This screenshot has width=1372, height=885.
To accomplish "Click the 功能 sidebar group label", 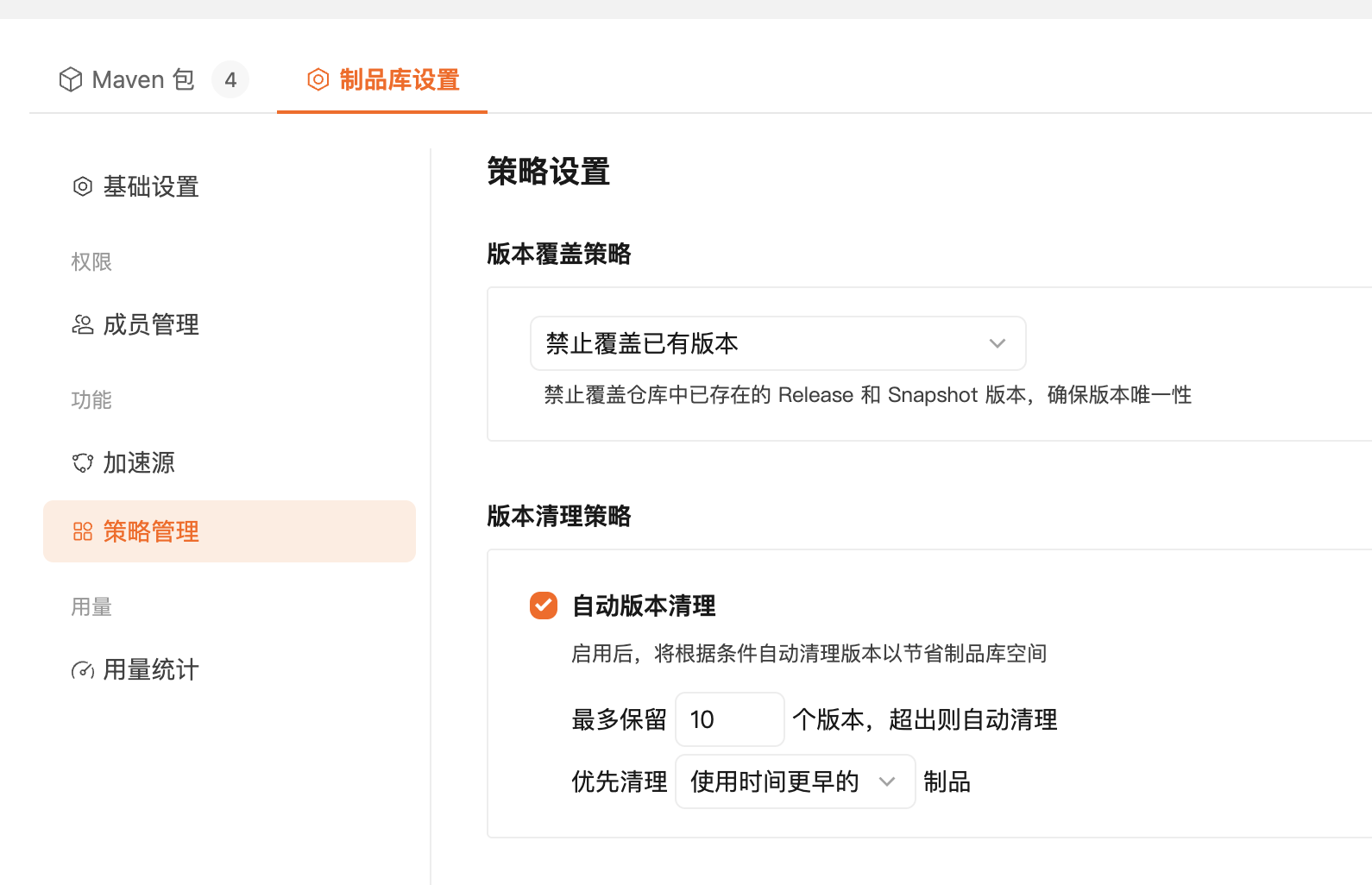I will click(x=91, y=399).
